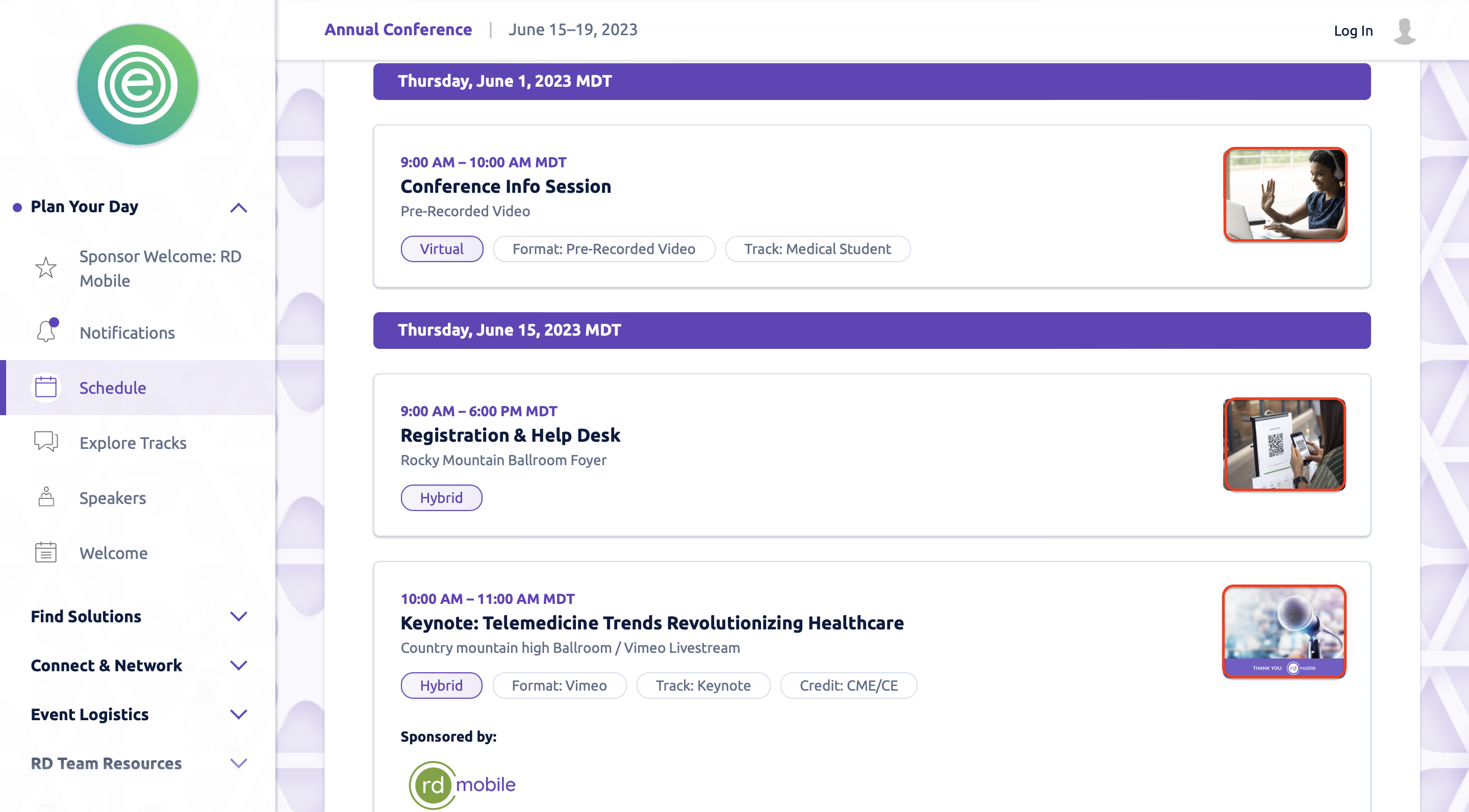Expand the Find Solutions section

click(238, 617)
